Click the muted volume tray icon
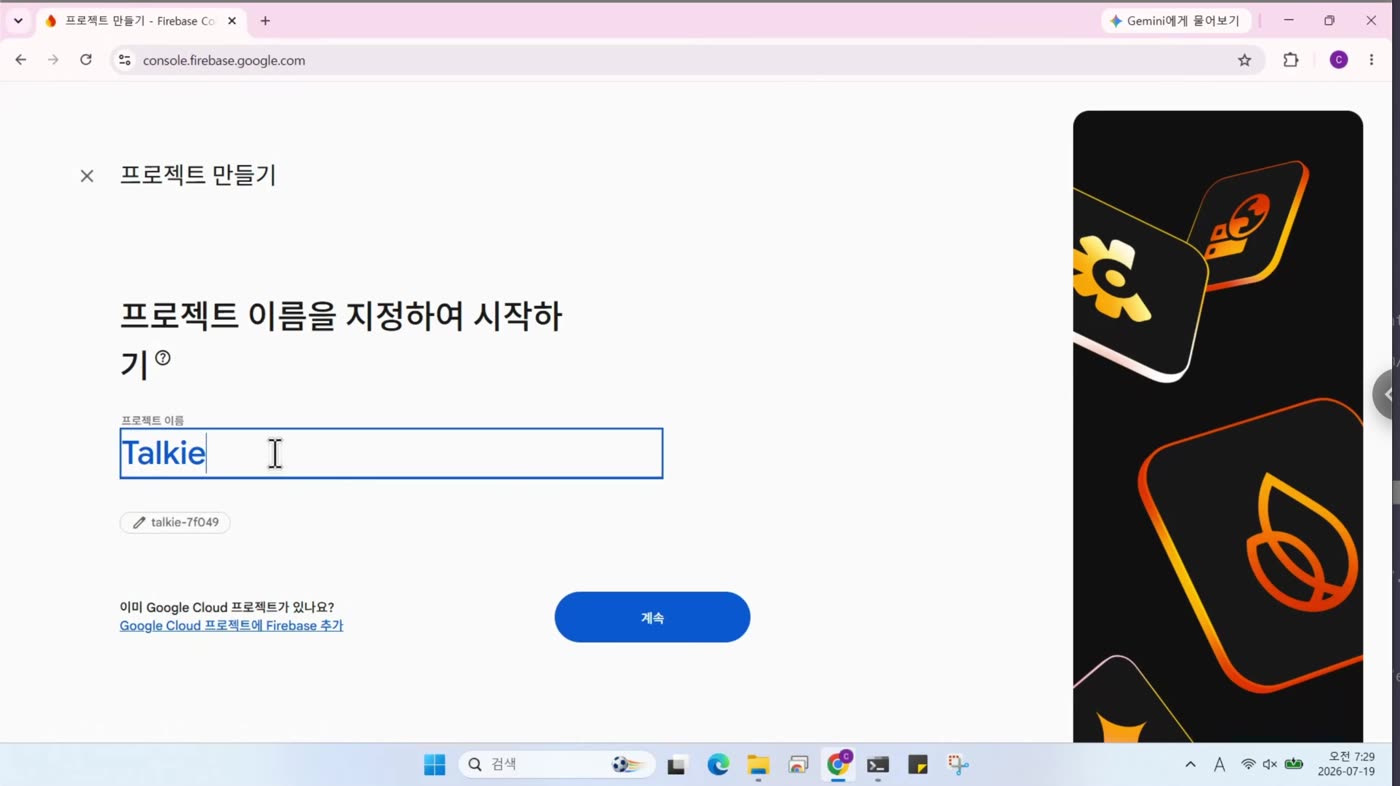Viewport: 1400px width, 786px height. tap(1270, 765)
